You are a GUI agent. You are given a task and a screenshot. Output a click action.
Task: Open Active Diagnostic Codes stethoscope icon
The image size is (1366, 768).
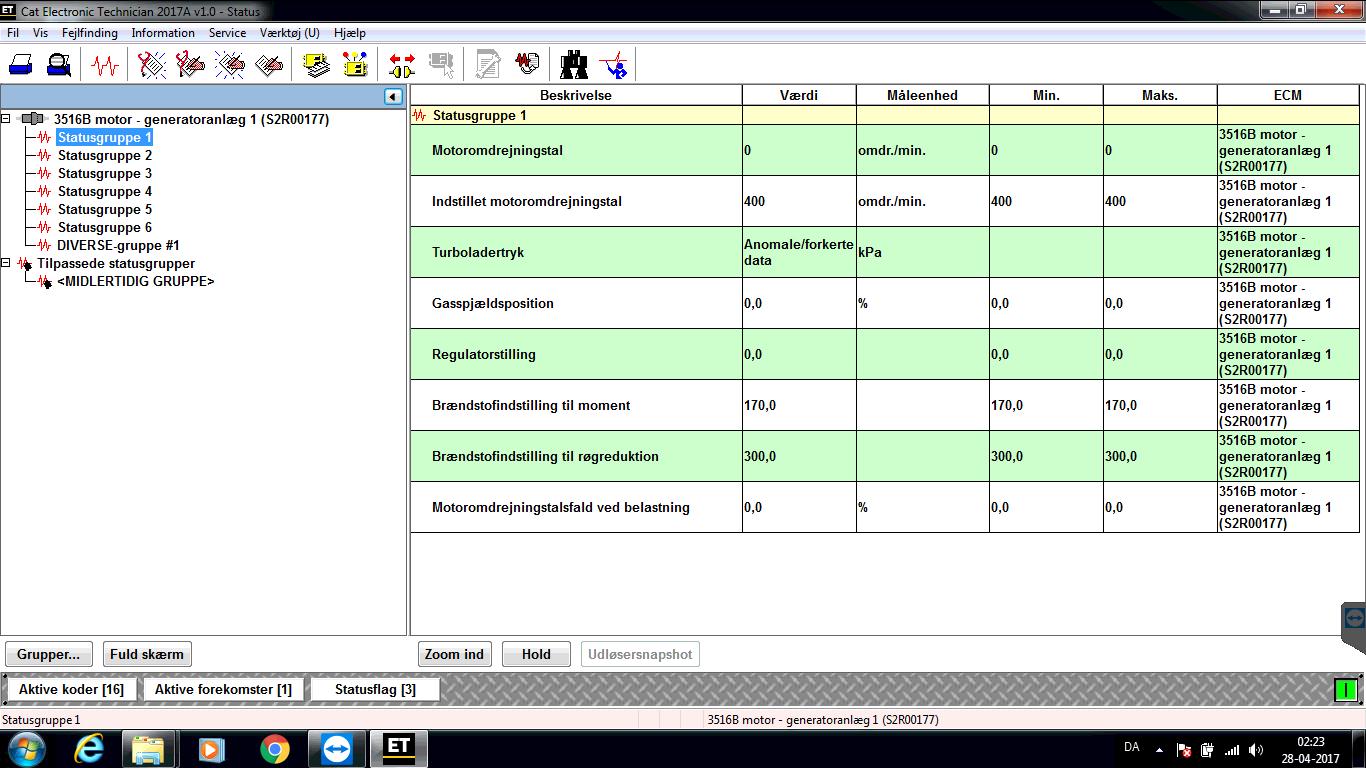tap(152, 66)
